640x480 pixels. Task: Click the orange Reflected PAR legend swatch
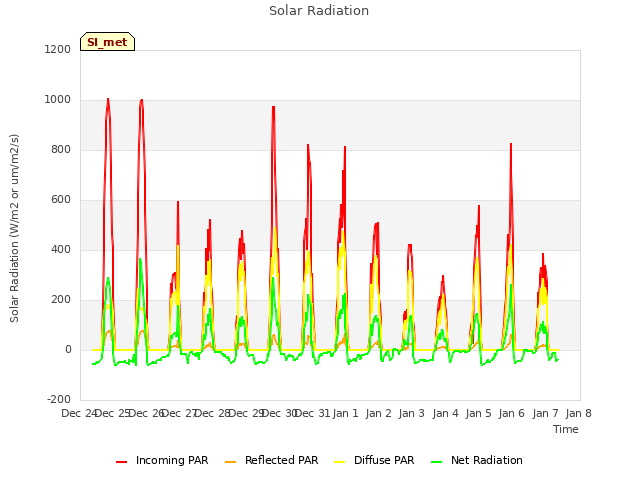[231, 462]
